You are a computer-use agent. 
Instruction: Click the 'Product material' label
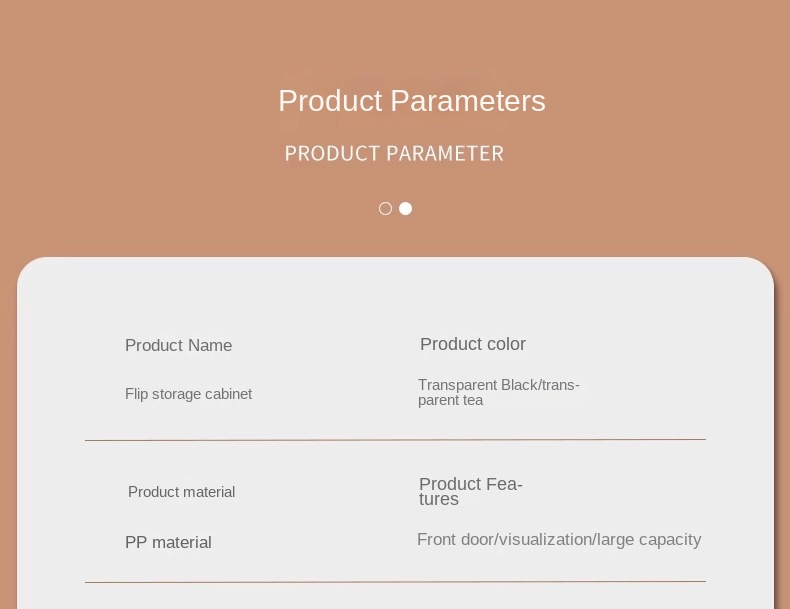181,492
